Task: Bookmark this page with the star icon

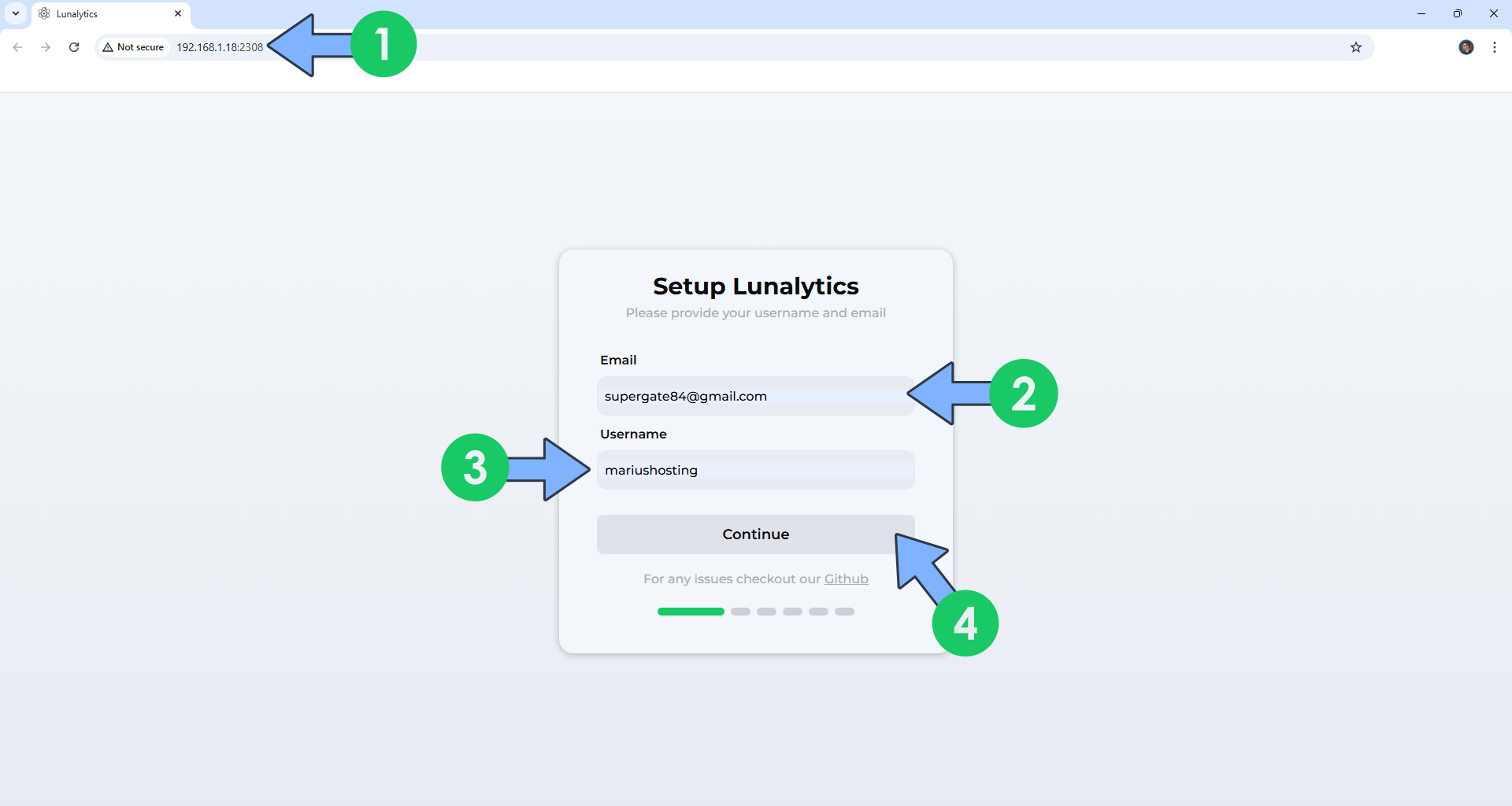Action: pyautogui.click(x=1356, y=47)
